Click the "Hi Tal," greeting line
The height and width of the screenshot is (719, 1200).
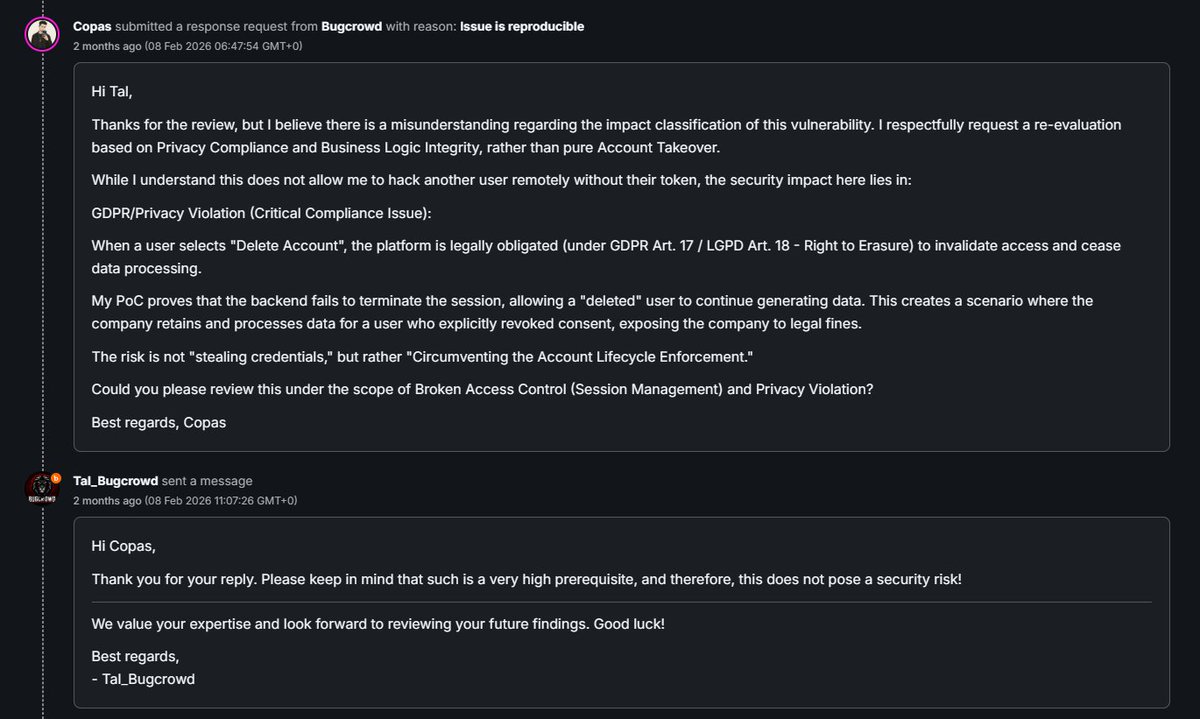[x=112, y=91]
